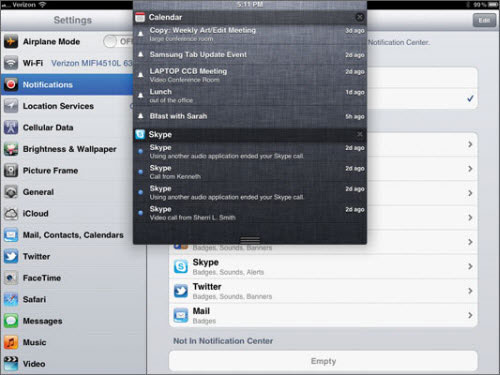Tap the Picture Frame icon
The image size is (500, 375).
point(11,170)
